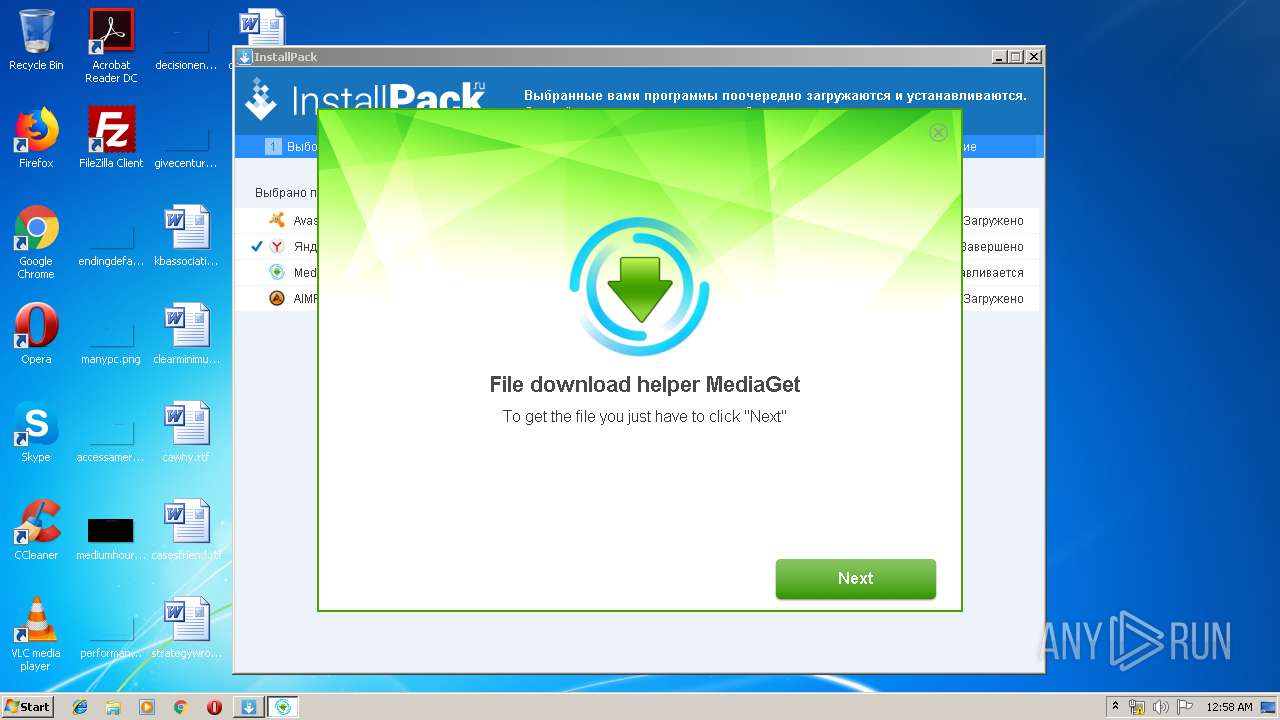Switch to MediaGet taskbar item

(283, 707)
